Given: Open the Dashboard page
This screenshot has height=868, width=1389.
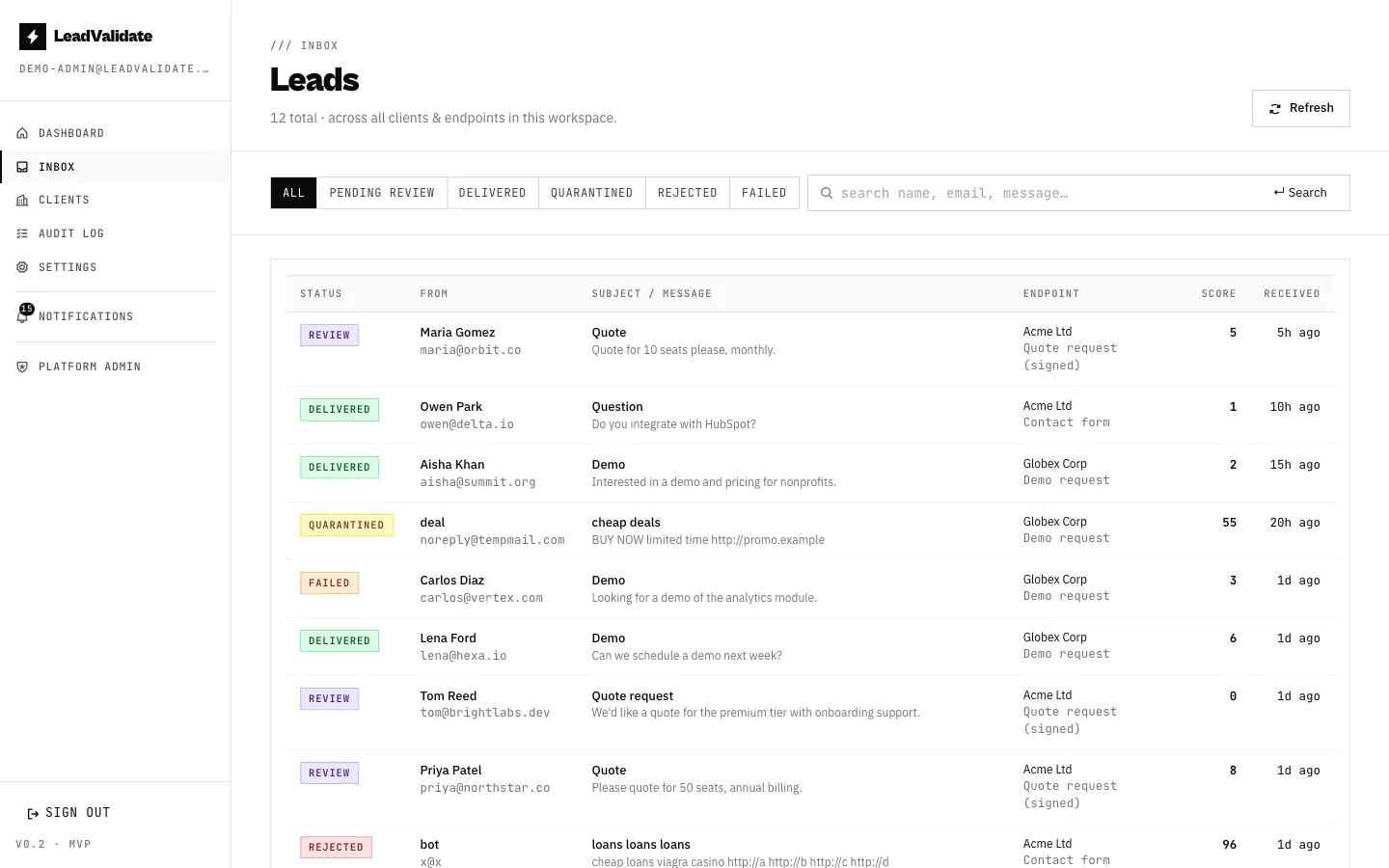Looking at the screenshot, I should click(x=115, y=133).
